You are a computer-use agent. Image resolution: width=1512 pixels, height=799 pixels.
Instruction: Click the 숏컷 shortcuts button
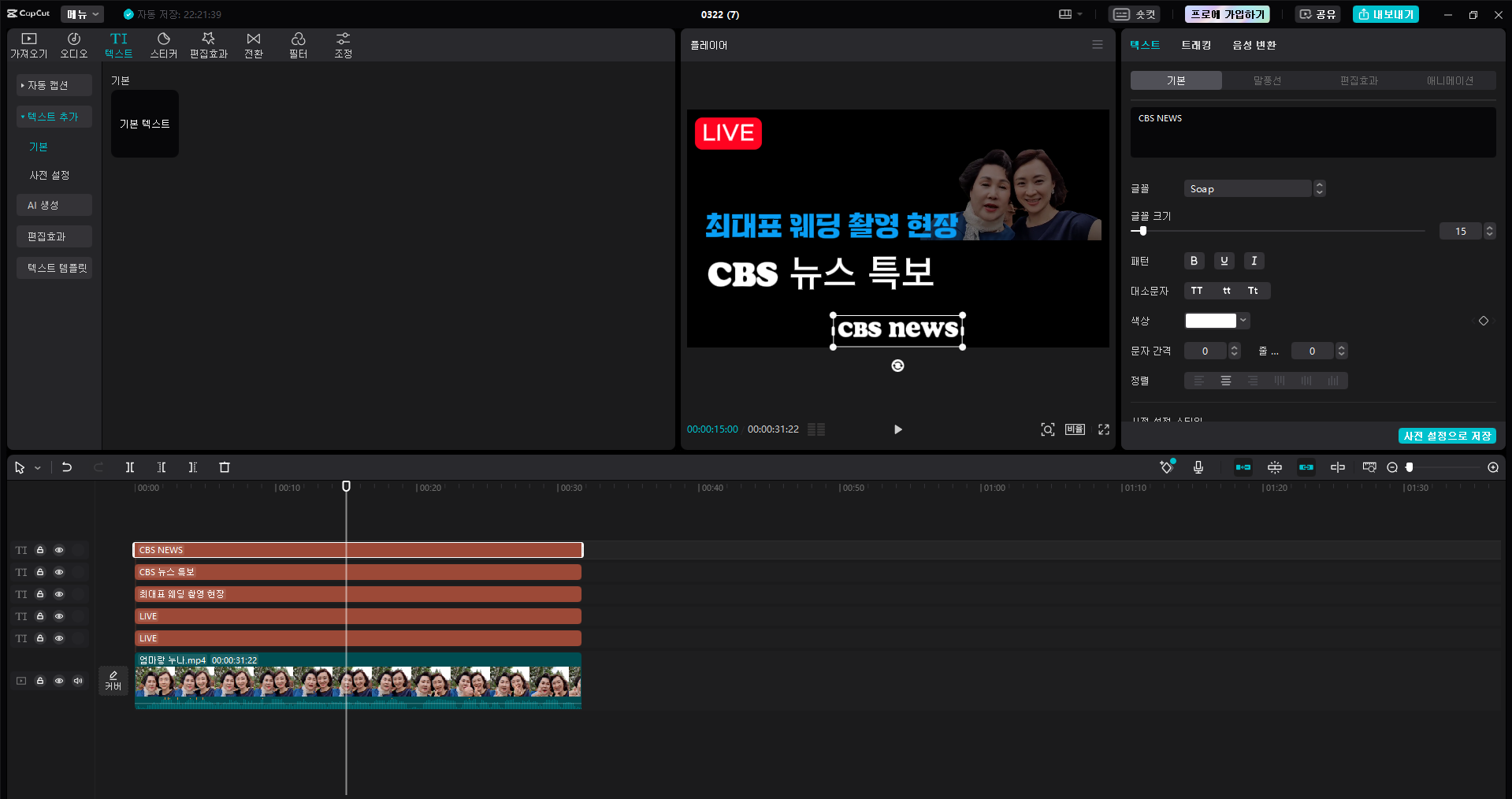(1135, 14)
